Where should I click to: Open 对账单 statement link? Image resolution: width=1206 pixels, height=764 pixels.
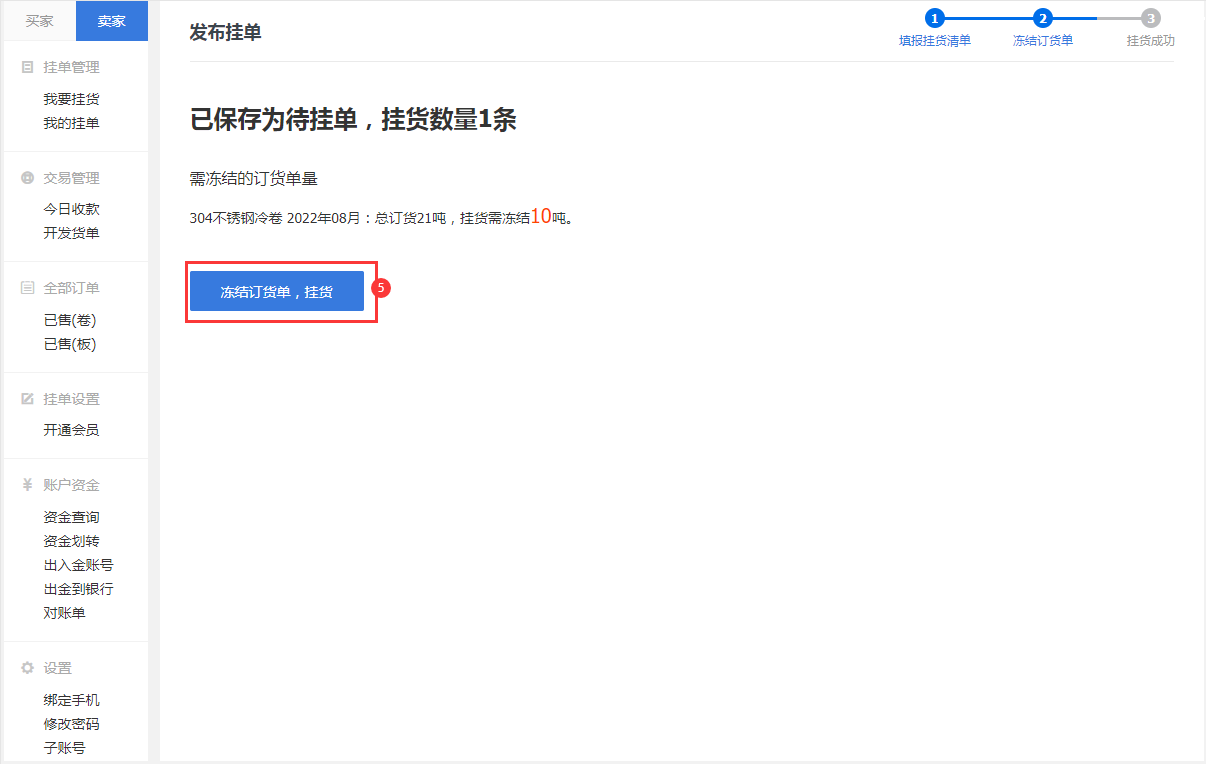[x=64, y=613]
